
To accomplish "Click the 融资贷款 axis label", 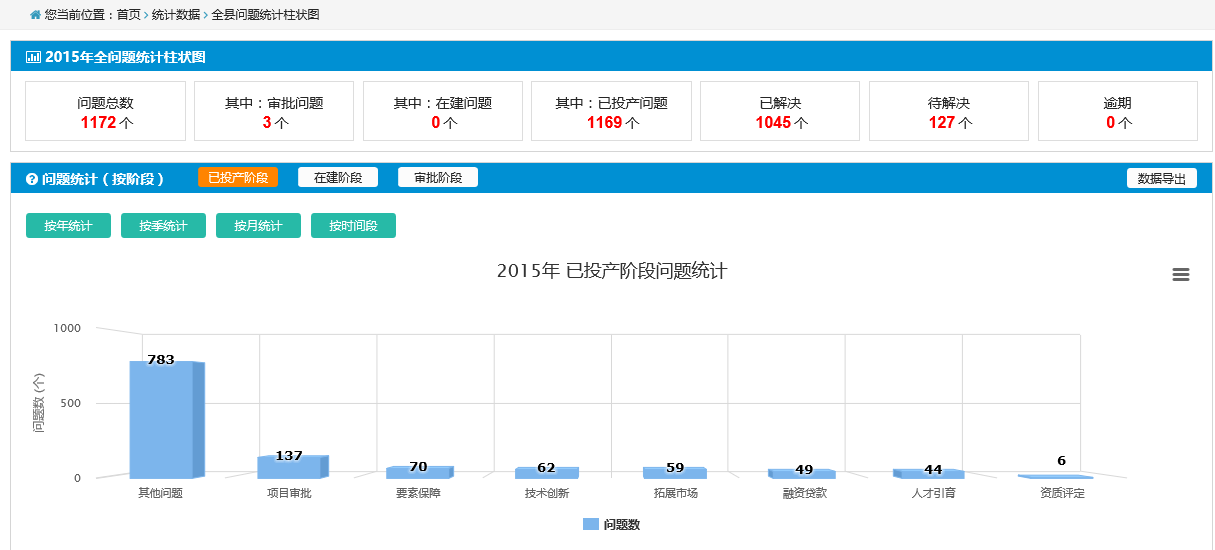I will click(805, 493).
